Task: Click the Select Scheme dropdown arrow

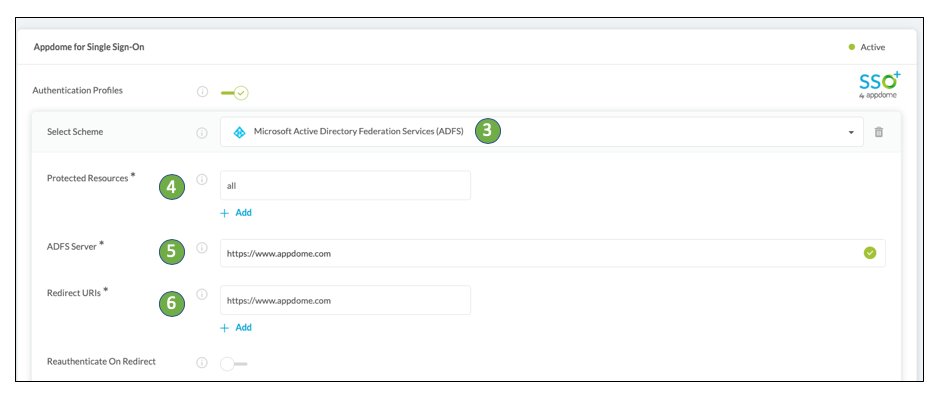Action: tap(851, 132)
